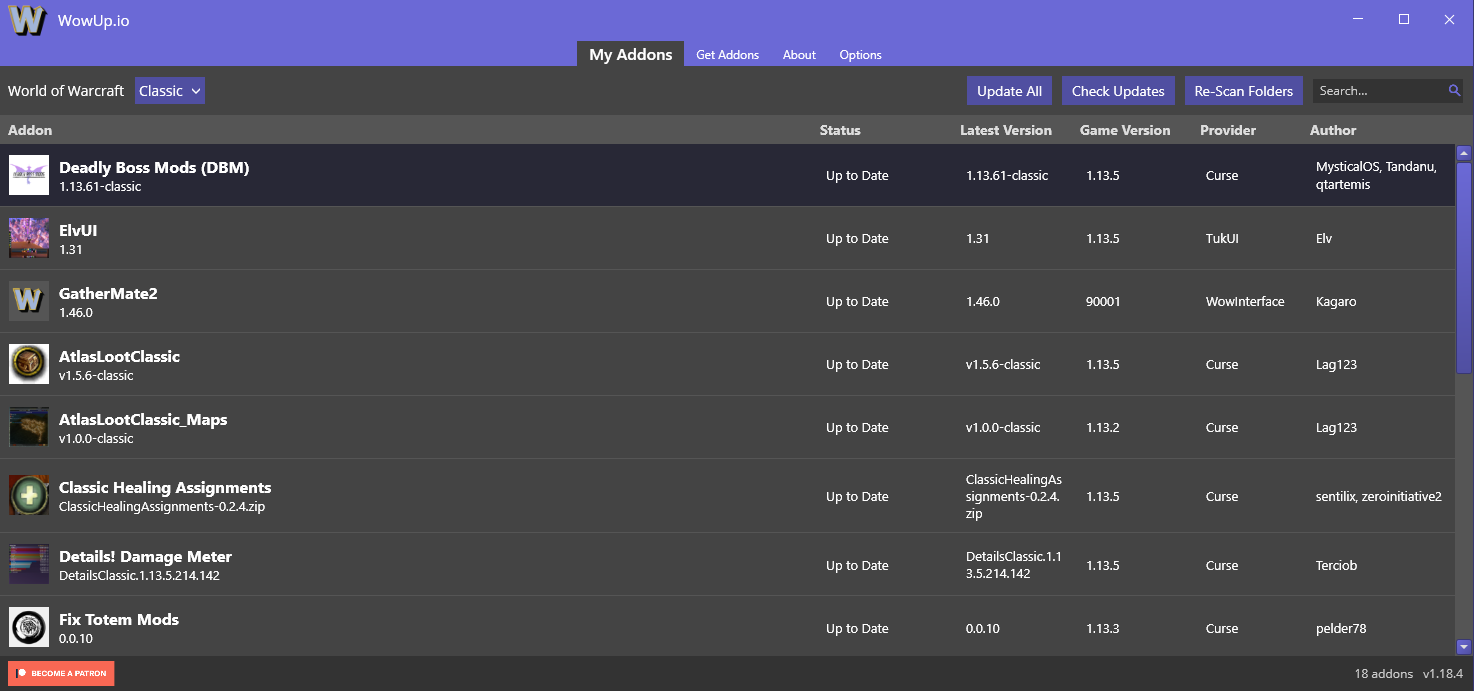Sort by the Status column header
This screenshot has height=691, width=1474.
tap(840, 130)
